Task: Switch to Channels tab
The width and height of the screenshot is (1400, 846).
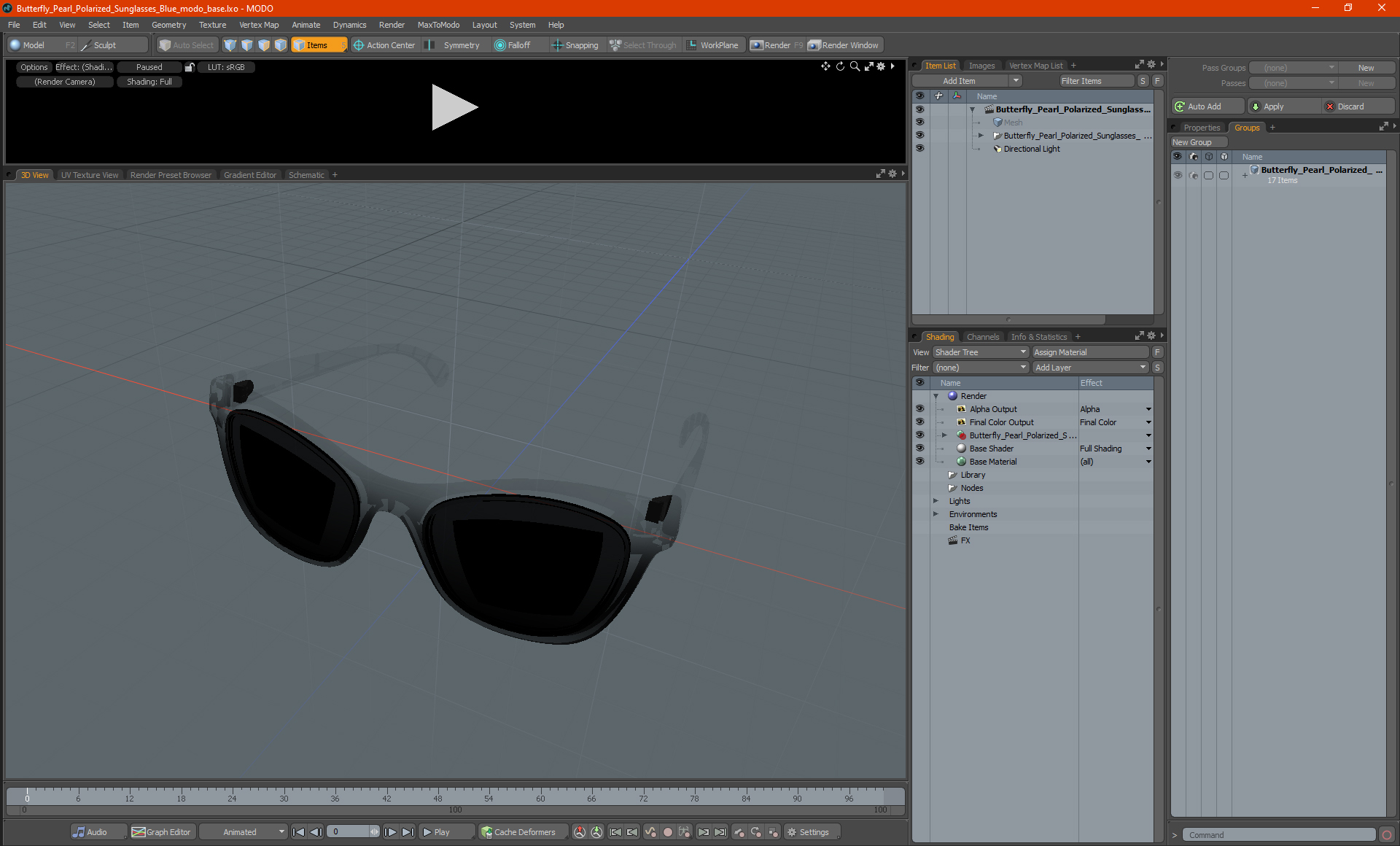Action: click(982, 337)
